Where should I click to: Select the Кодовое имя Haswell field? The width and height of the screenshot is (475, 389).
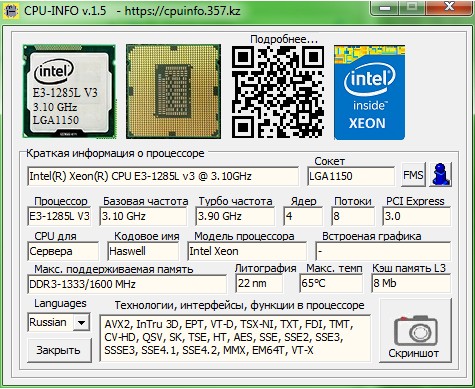tap(143, 251)
